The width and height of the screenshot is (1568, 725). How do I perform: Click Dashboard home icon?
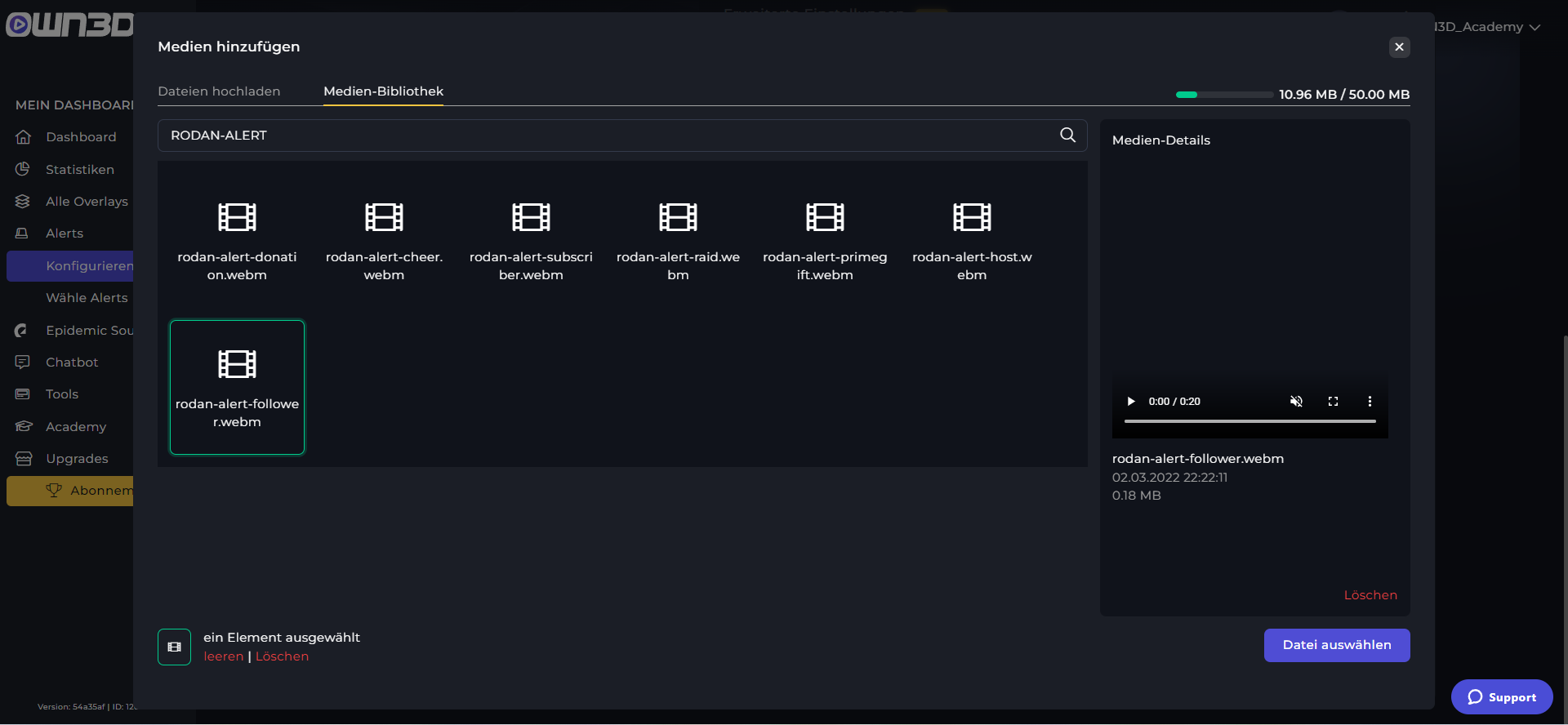[23, 137]
